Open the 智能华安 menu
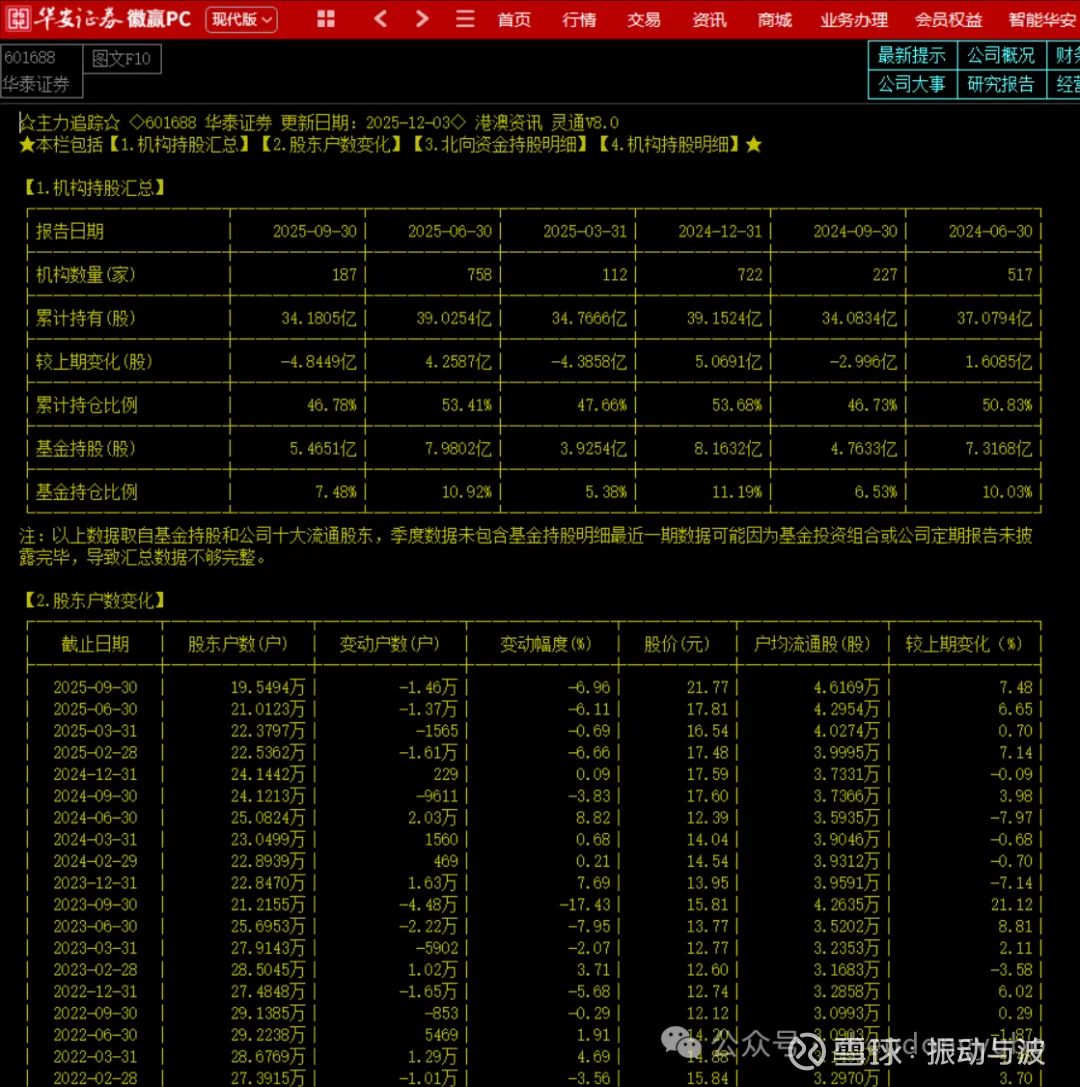 point(1042,19)
